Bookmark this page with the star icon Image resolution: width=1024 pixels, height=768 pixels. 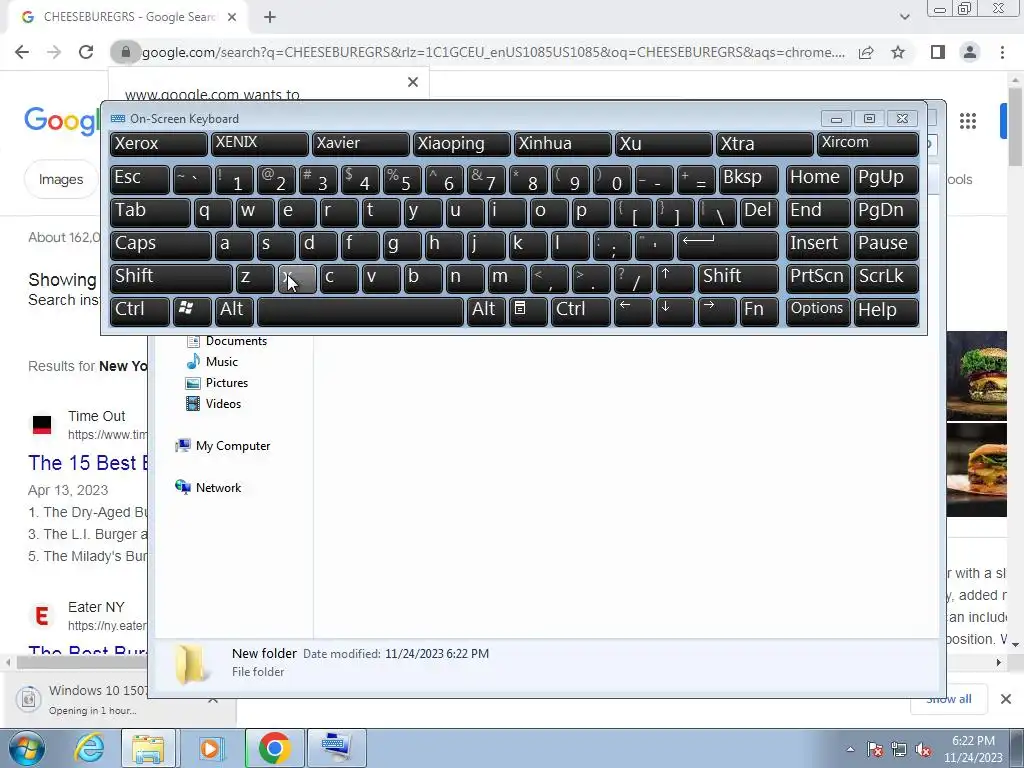[x=898, y=52]
